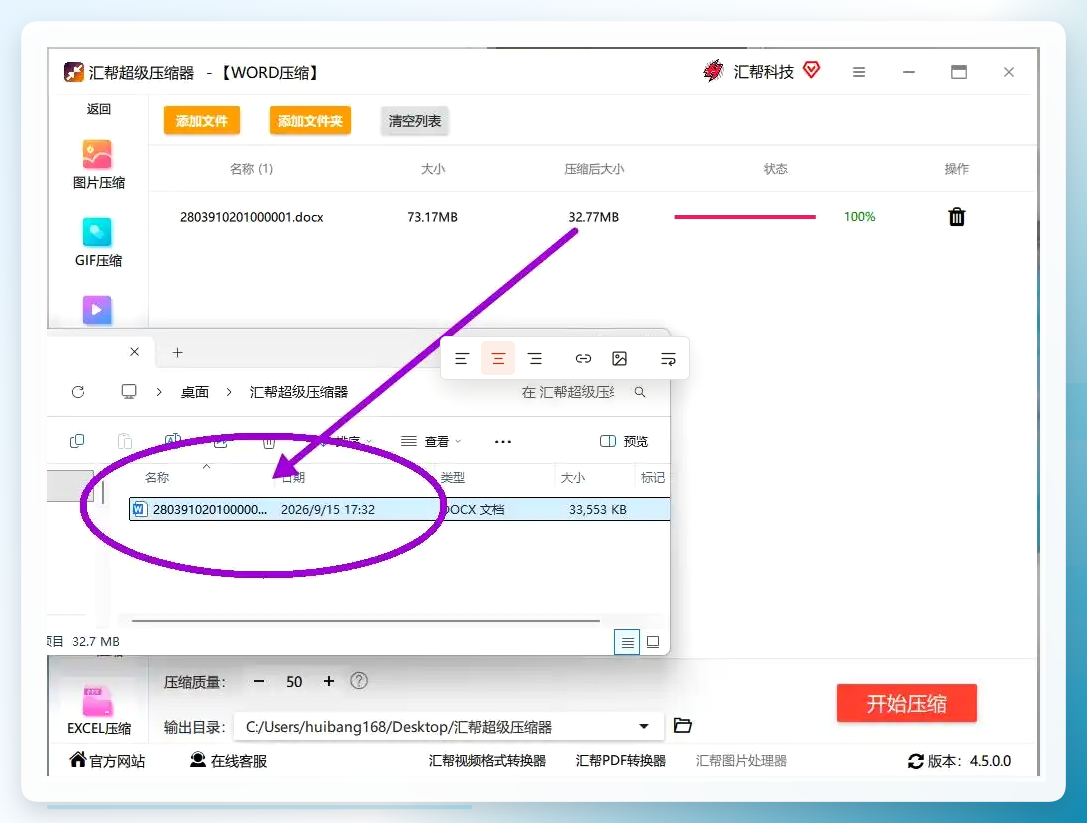Click the insert link icon in floating toolbar

pyautogui.click(x=583, y=358)
